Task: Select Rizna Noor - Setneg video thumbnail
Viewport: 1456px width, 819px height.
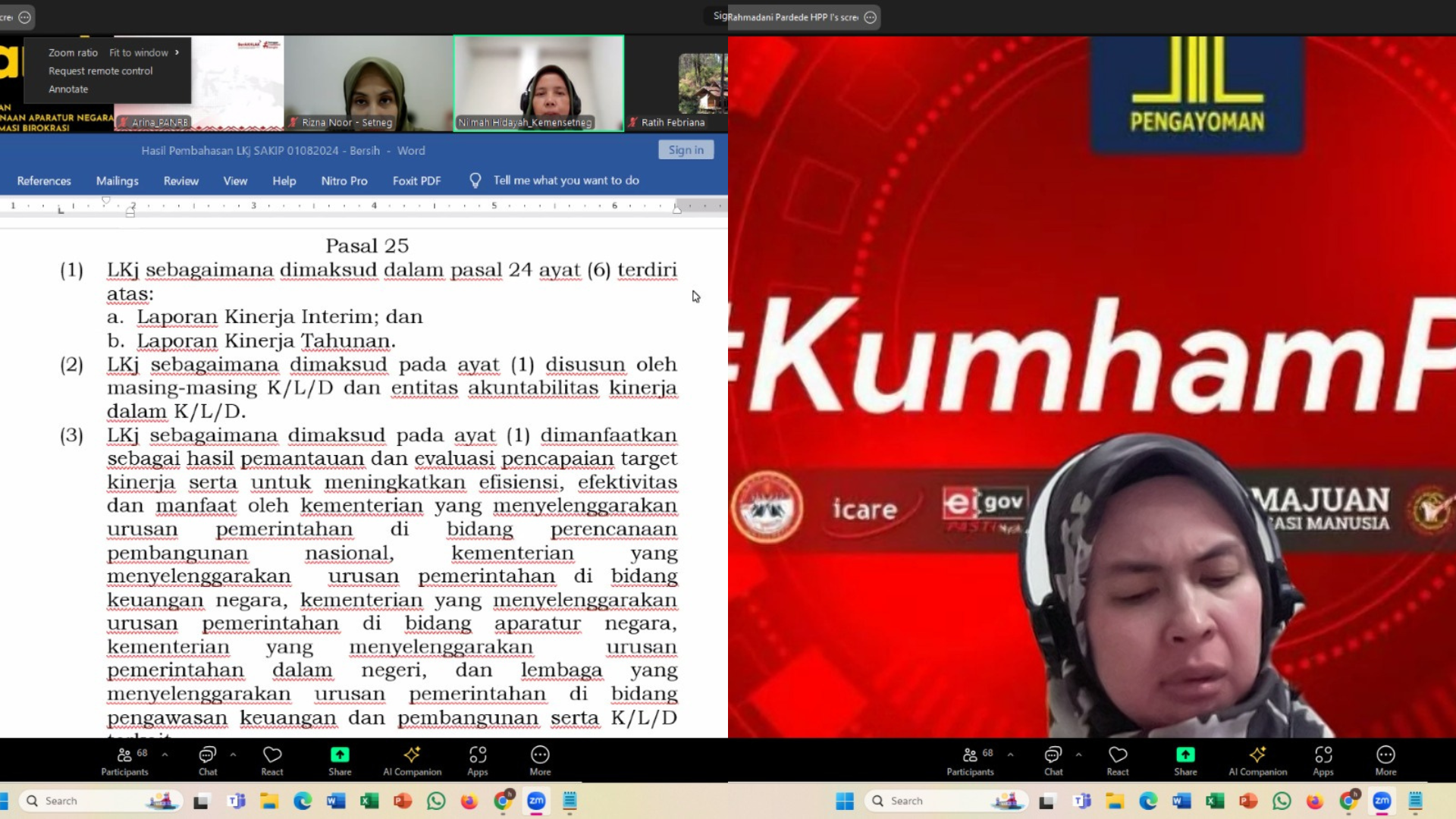Action: click(x=369, y=83)
